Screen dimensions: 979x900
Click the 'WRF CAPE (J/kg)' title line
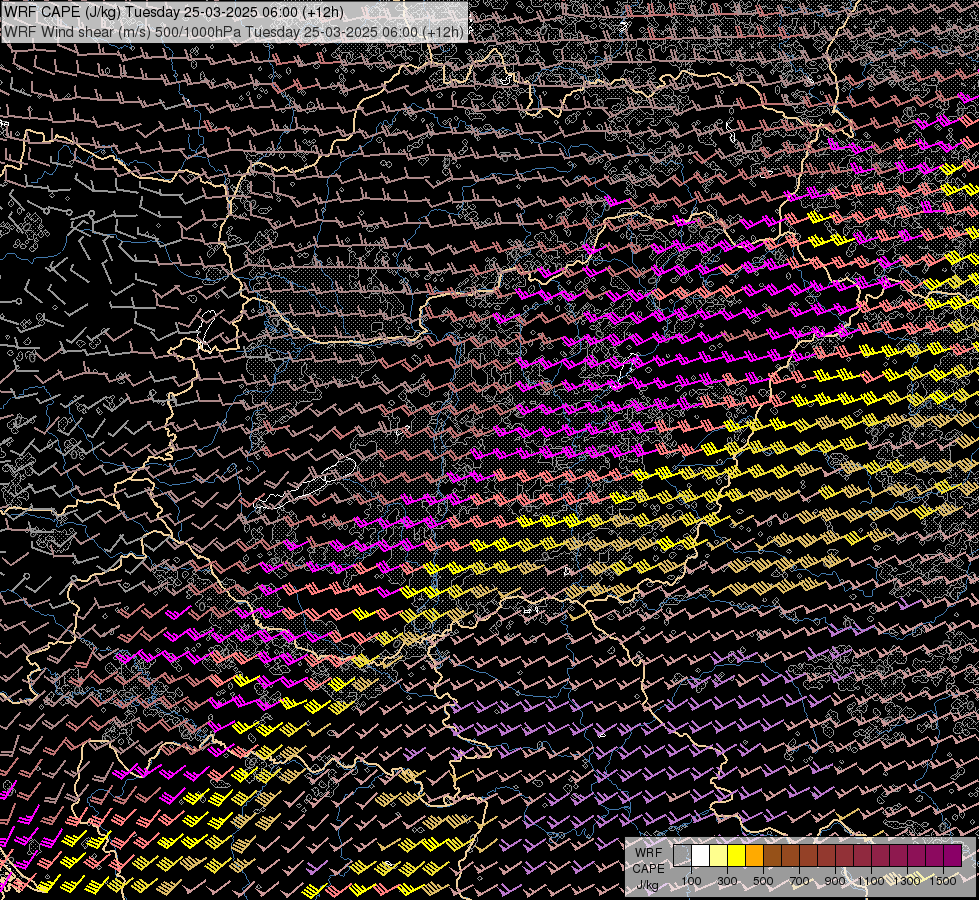coord(174,12)
